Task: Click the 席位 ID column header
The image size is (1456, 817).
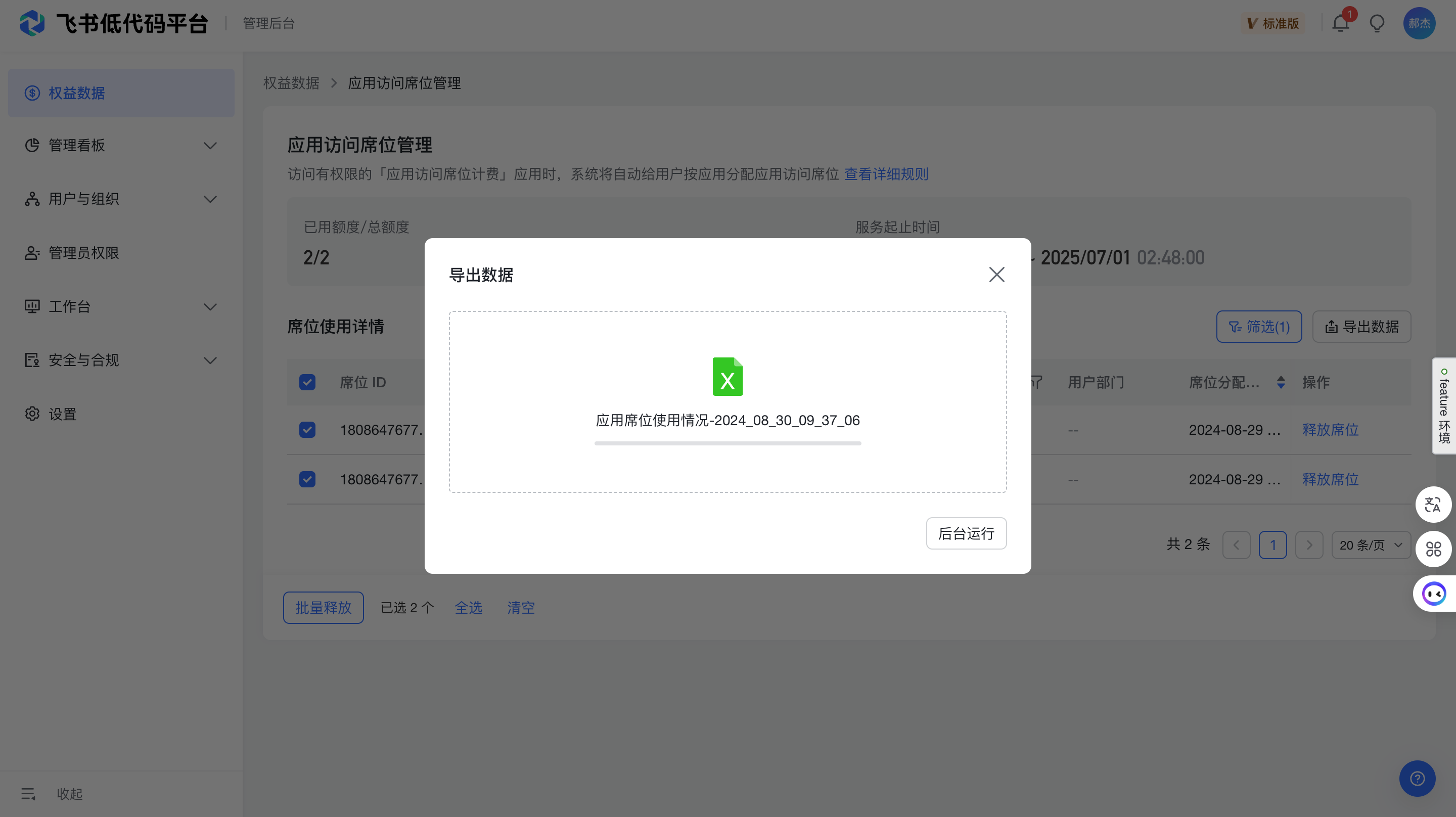Action: [363, 382]
